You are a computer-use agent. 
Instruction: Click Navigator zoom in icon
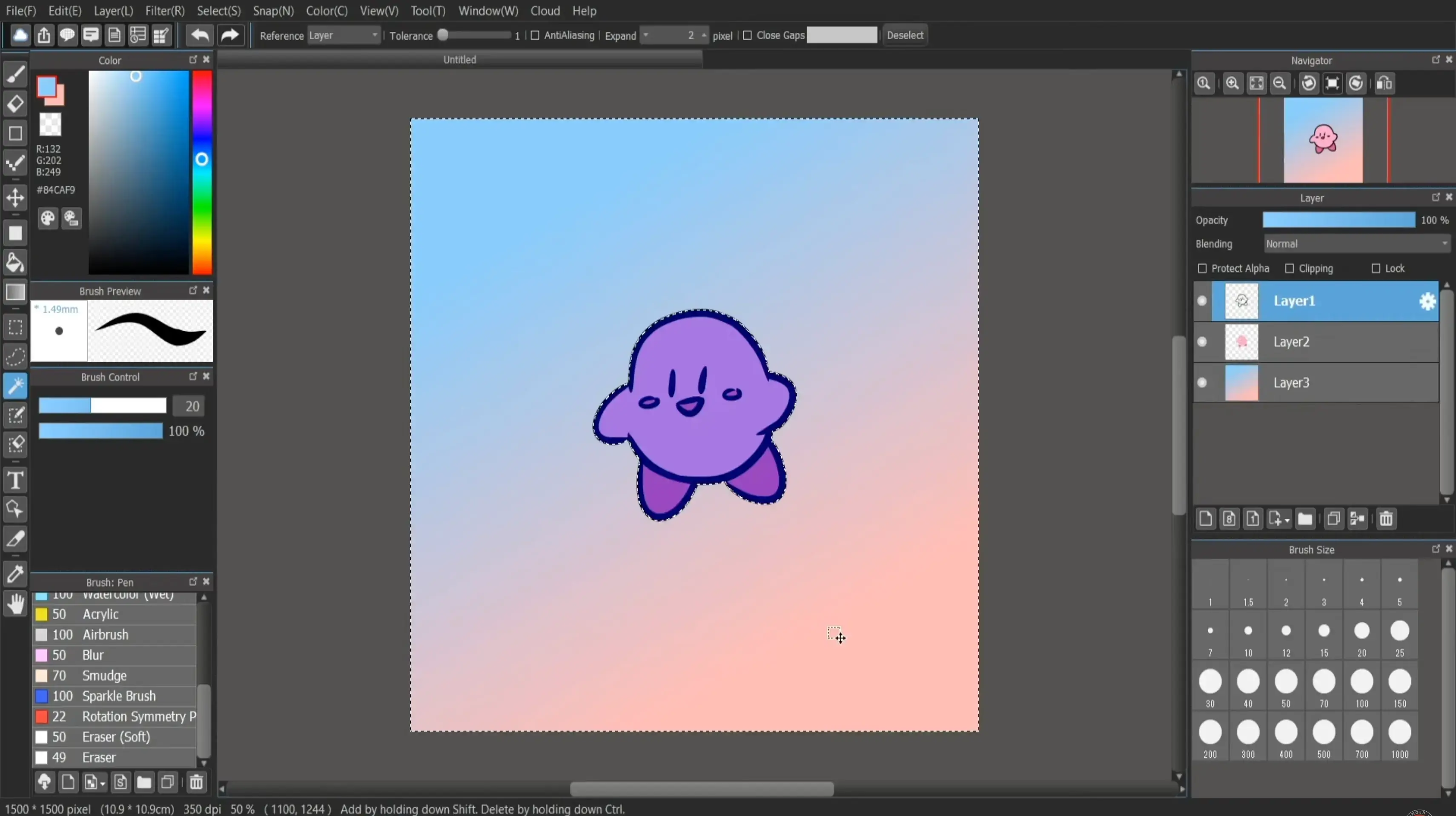(x=1232, y=83)
